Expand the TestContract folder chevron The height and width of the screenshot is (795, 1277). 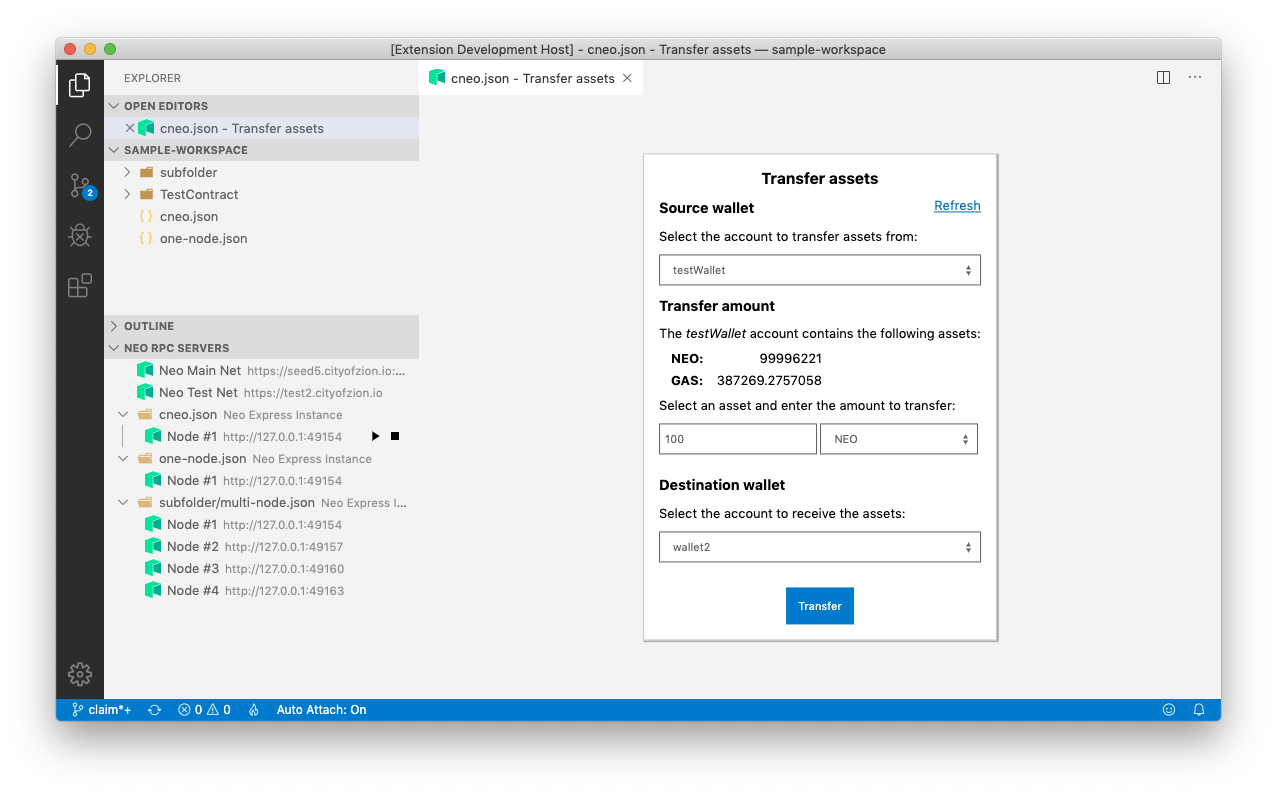(x=128, y=195)
